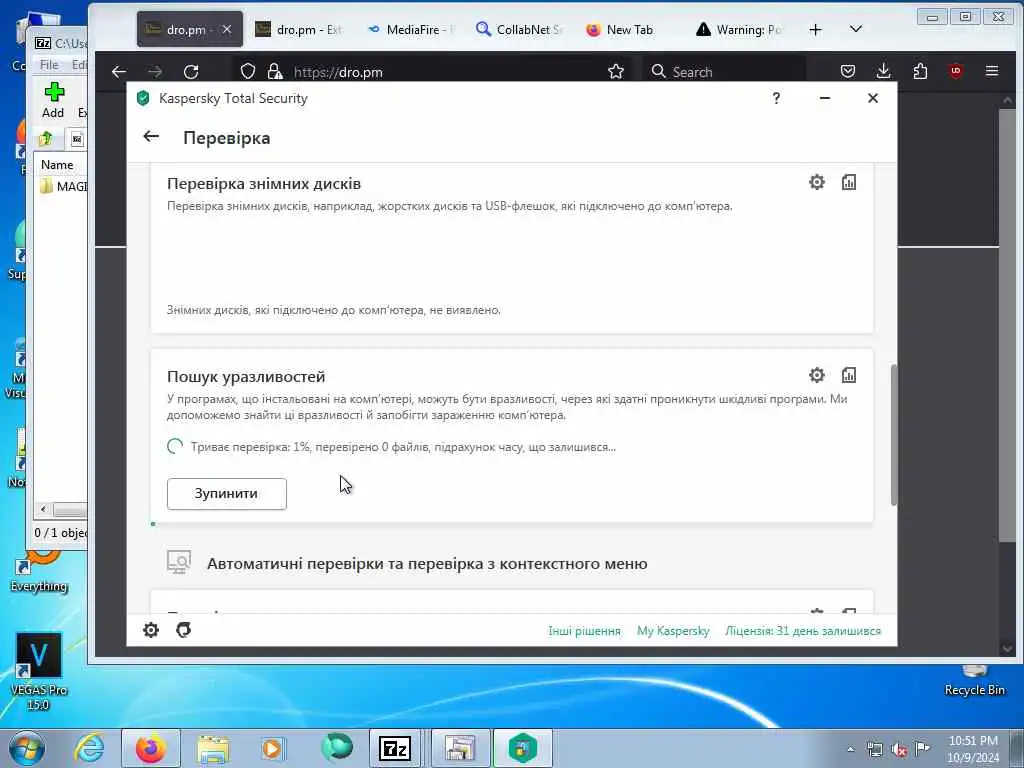Open VEGAS Pro 15.0 desktop shortcut
Screen dimensions: 1024x768
point(39,671)
